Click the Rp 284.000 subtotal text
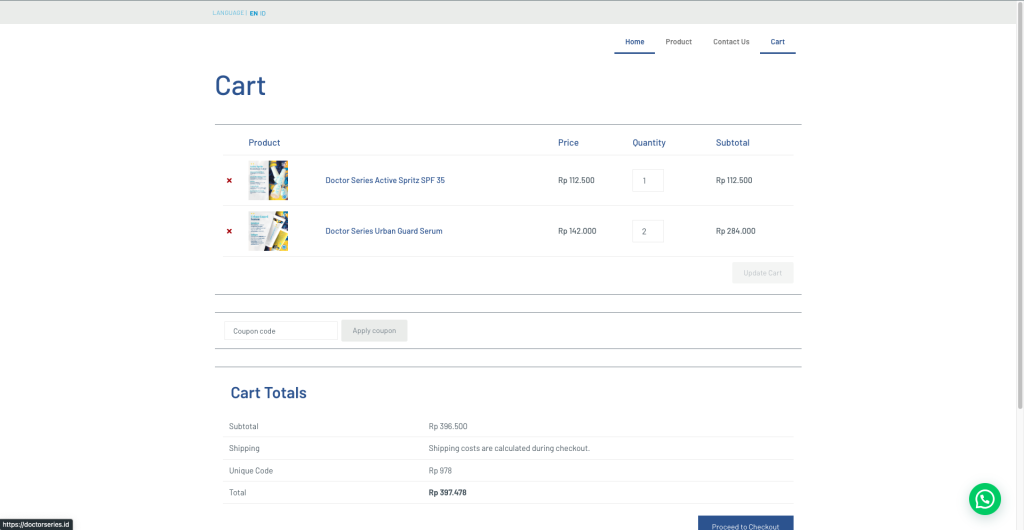Viewport: 1024px width, 530px height. pos(735,231)
